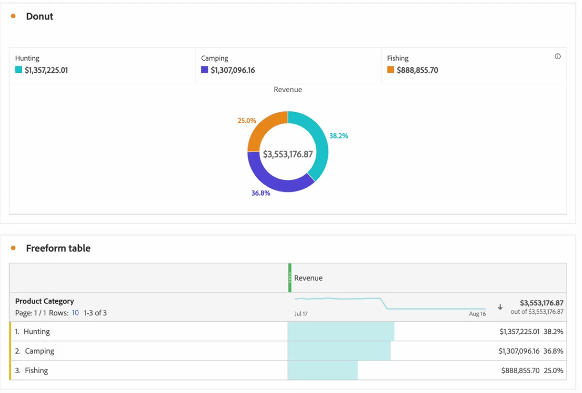Click the Hunting legend label
582x393 pixels.
pyautogui.click(x=27, y=58)
